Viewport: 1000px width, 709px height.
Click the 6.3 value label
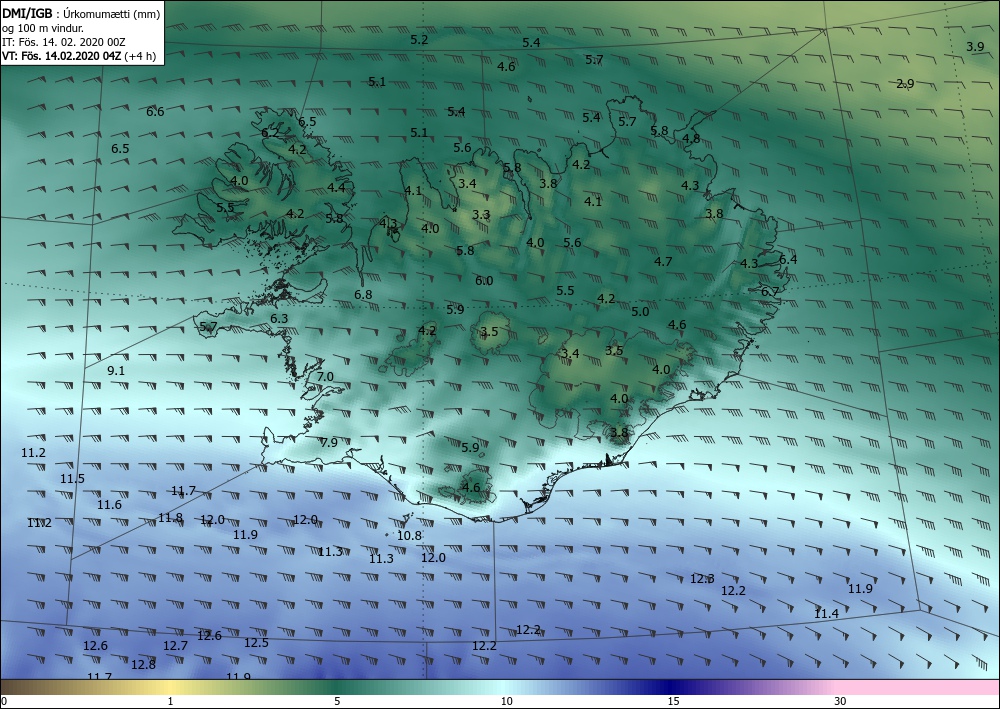click(x=279, y=319)
